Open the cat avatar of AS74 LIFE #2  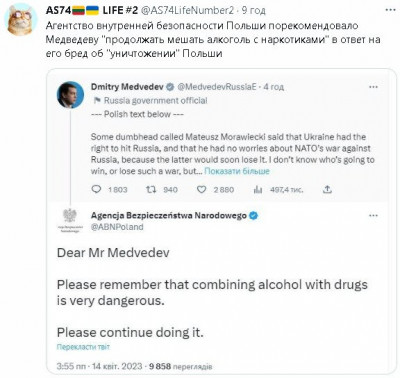point(19,19)
